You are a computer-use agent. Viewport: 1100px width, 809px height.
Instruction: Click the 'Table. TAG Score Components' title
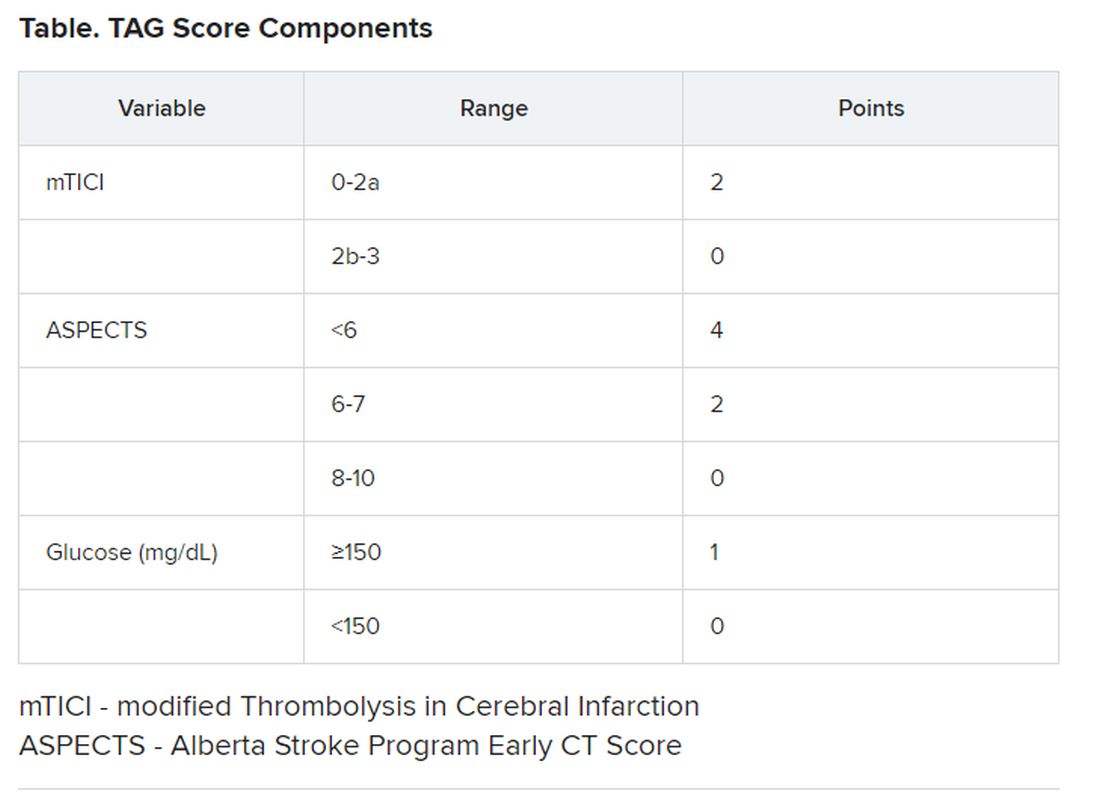pyautogui.click(x=226, y=28)
